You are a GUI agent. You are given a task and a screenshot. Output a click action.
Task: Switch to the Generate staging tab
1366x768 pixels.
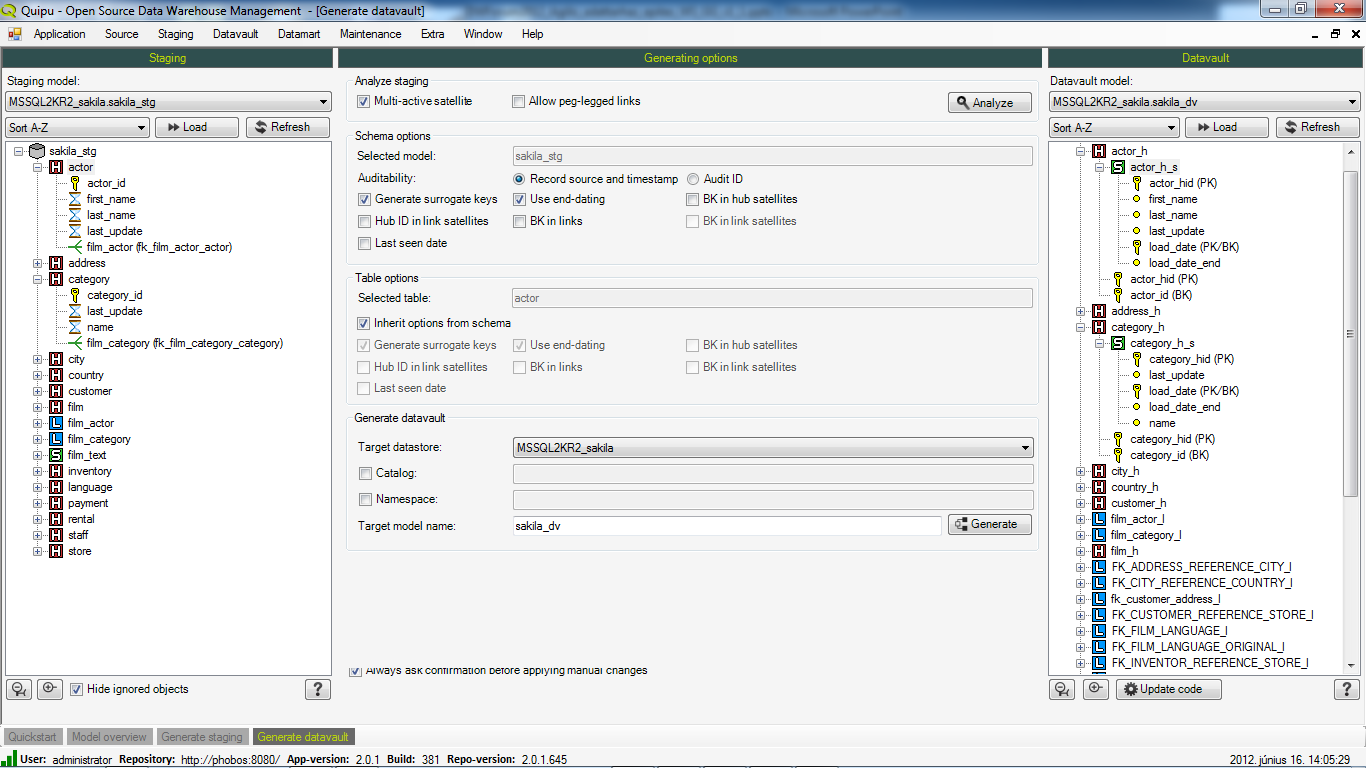[x=202, y=737]
